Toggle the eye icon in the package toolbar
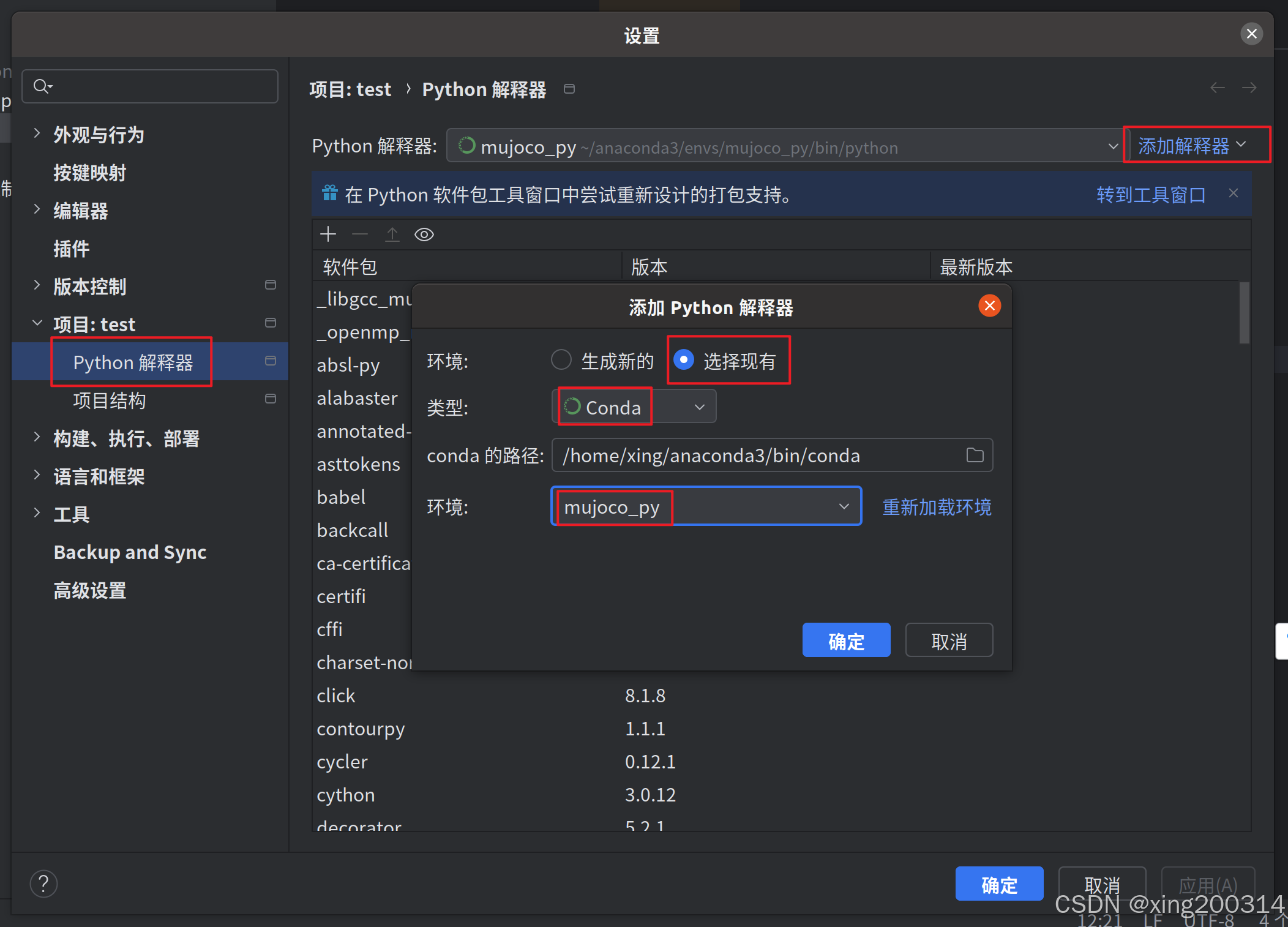The image size is (1288, 927). 424,235
